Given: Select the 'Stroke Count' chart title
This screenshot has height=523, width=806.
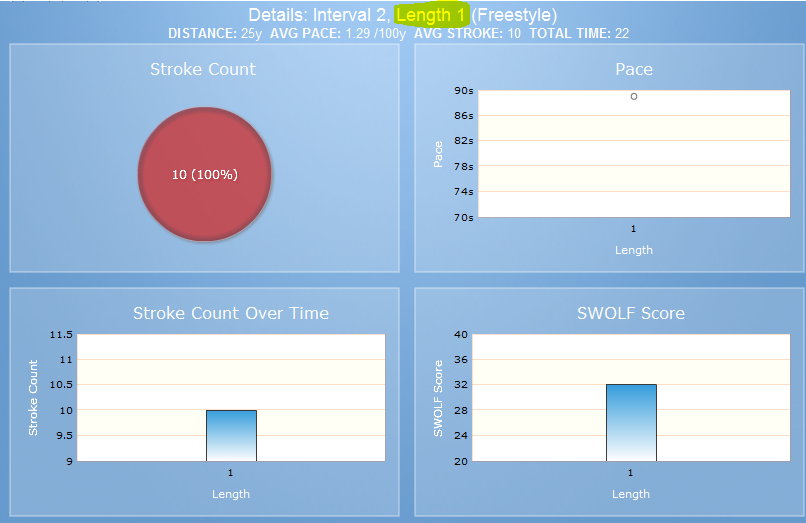Looking at the screenshot, I should point(203,69).
